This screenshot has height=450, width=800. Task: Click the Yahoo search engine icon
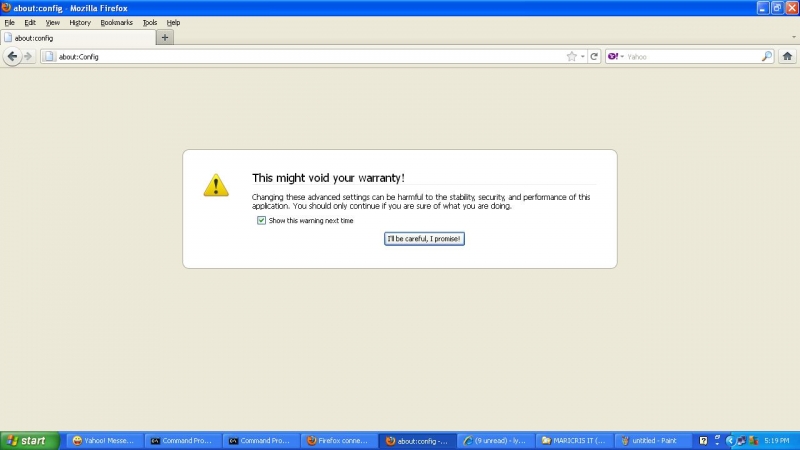click(612, 56)
